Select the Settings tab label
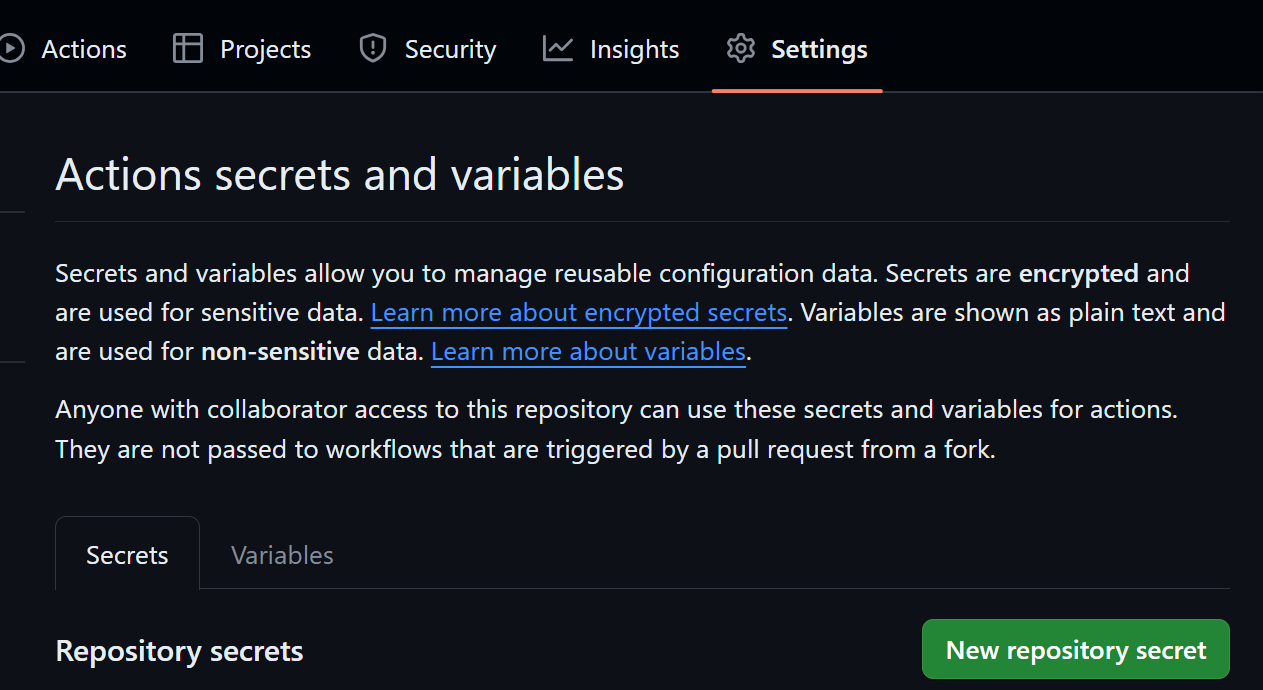The image size is (1263, 690). (x=819, y=49)
